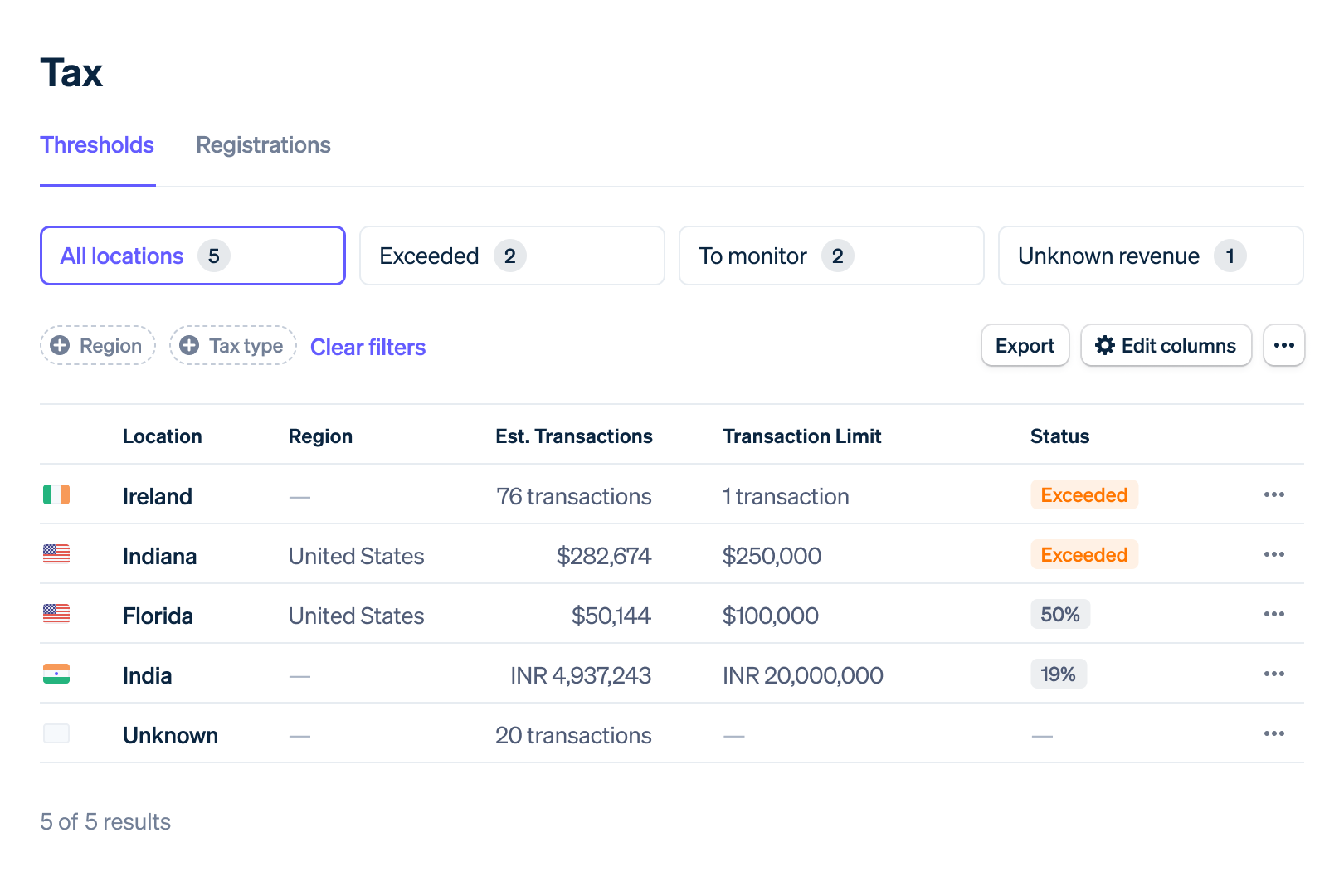This screenshot has height=896, width=1344.
Task: Select the Exceeded filter chip
Action: coord(512,256)
